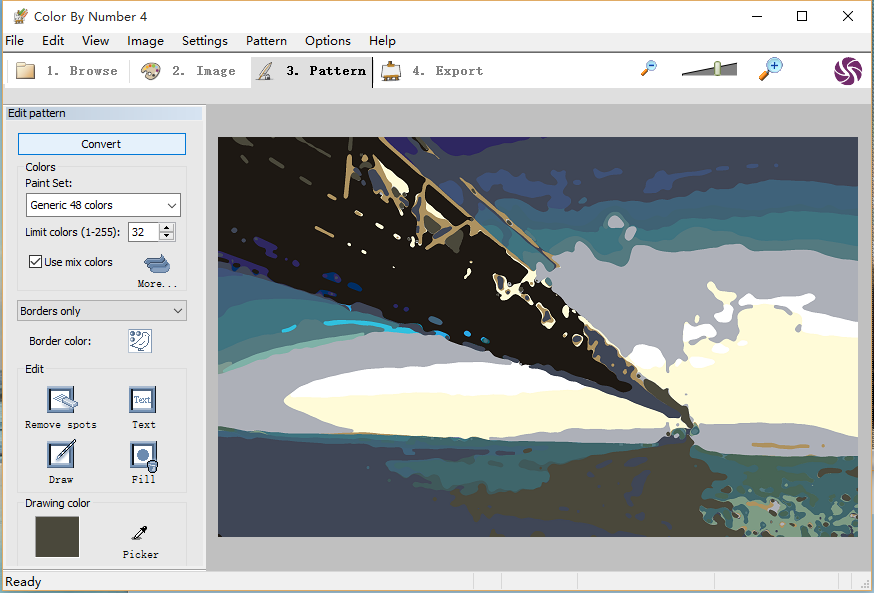The width and height of the screenshot is (874, 593).
Task: Increase the Limit colors value with up arrow
Action: tap(167, 227)
